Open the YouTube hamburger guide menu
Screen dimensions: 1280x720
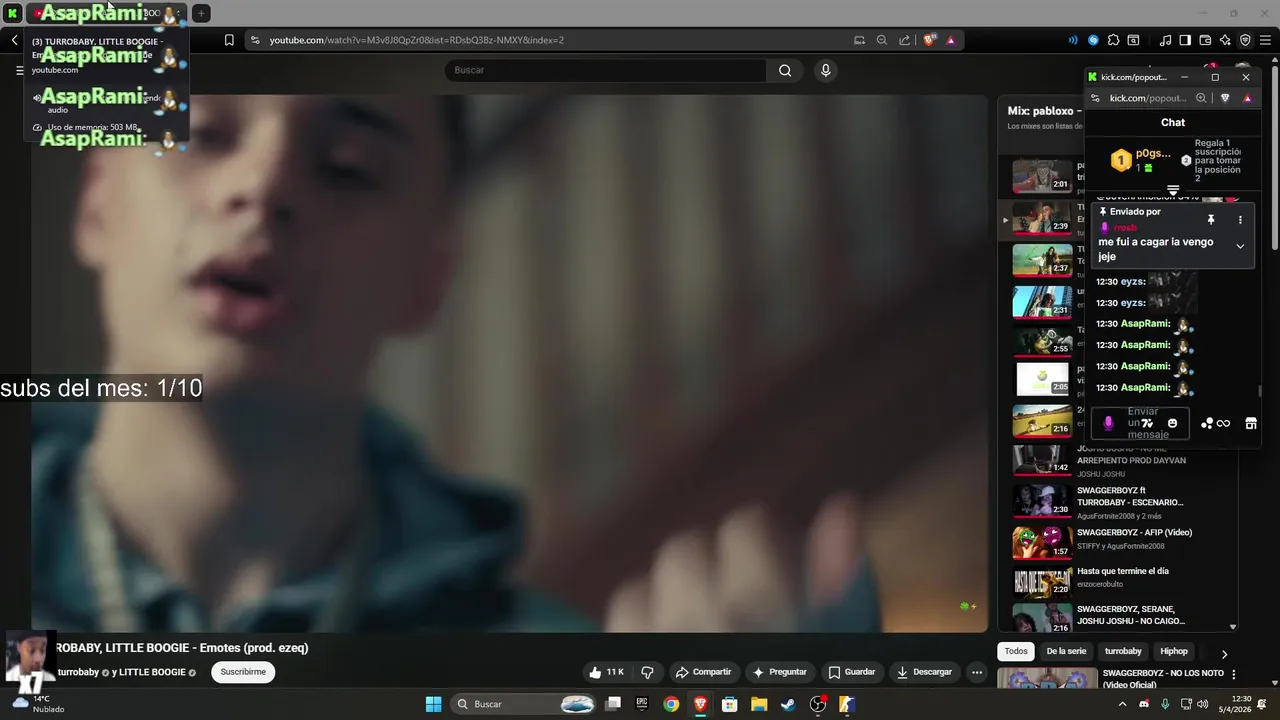click(19, 70)
